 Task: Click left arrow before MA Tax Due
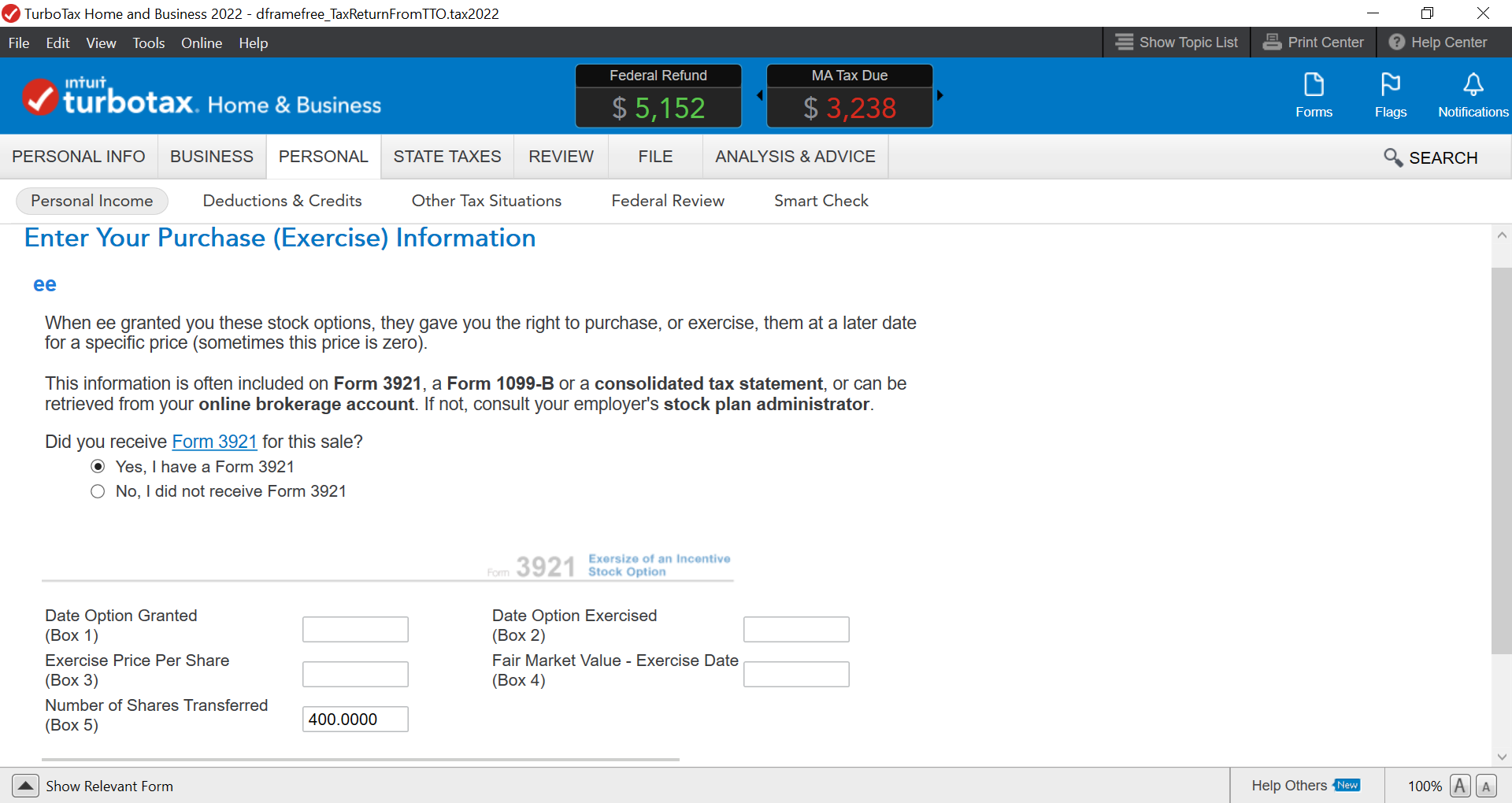759,95
